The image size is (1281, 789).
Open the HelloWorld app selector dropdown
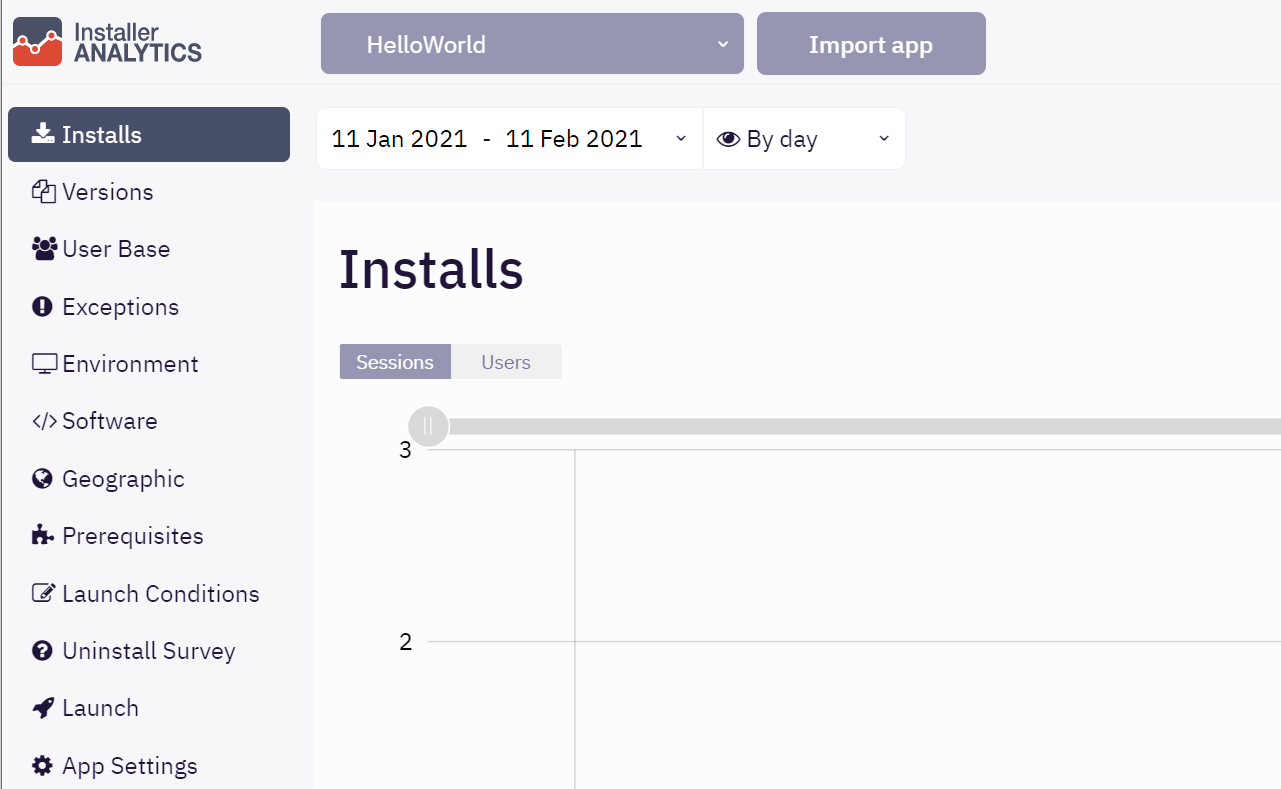[532, 44]
